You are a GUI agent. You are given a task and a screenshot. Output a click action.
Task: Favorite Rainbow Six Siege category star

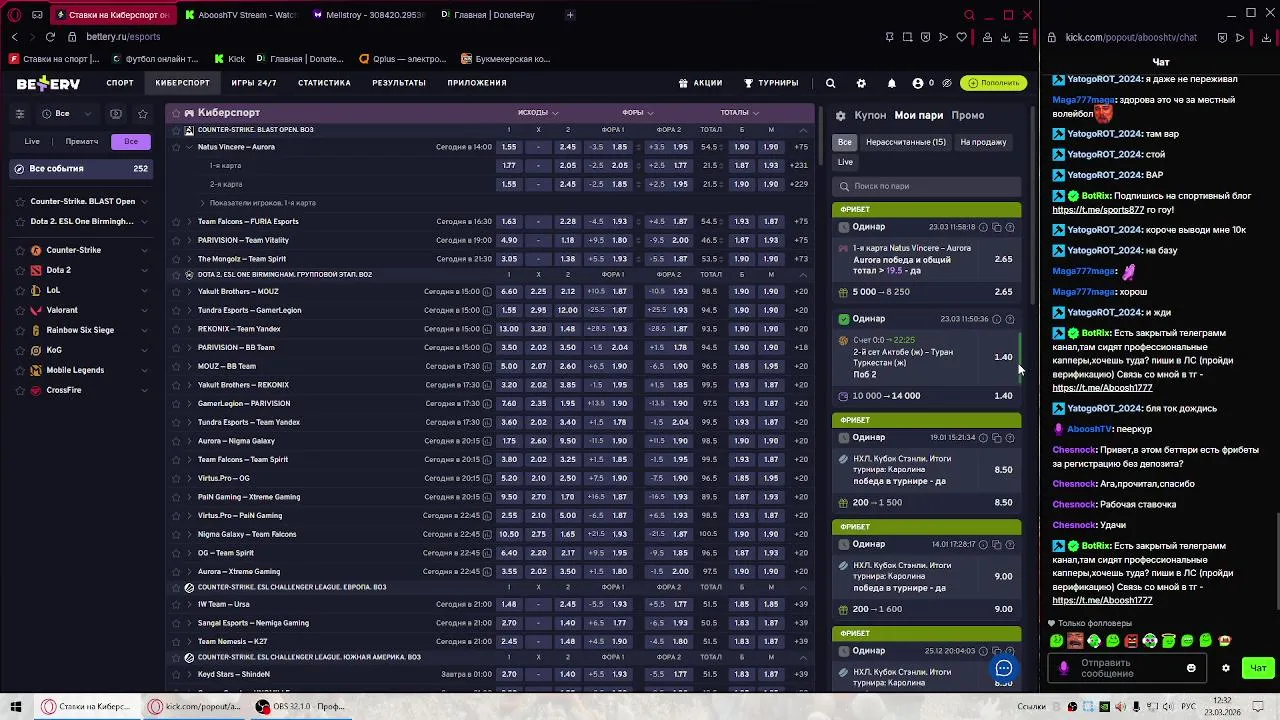point(19,330)
